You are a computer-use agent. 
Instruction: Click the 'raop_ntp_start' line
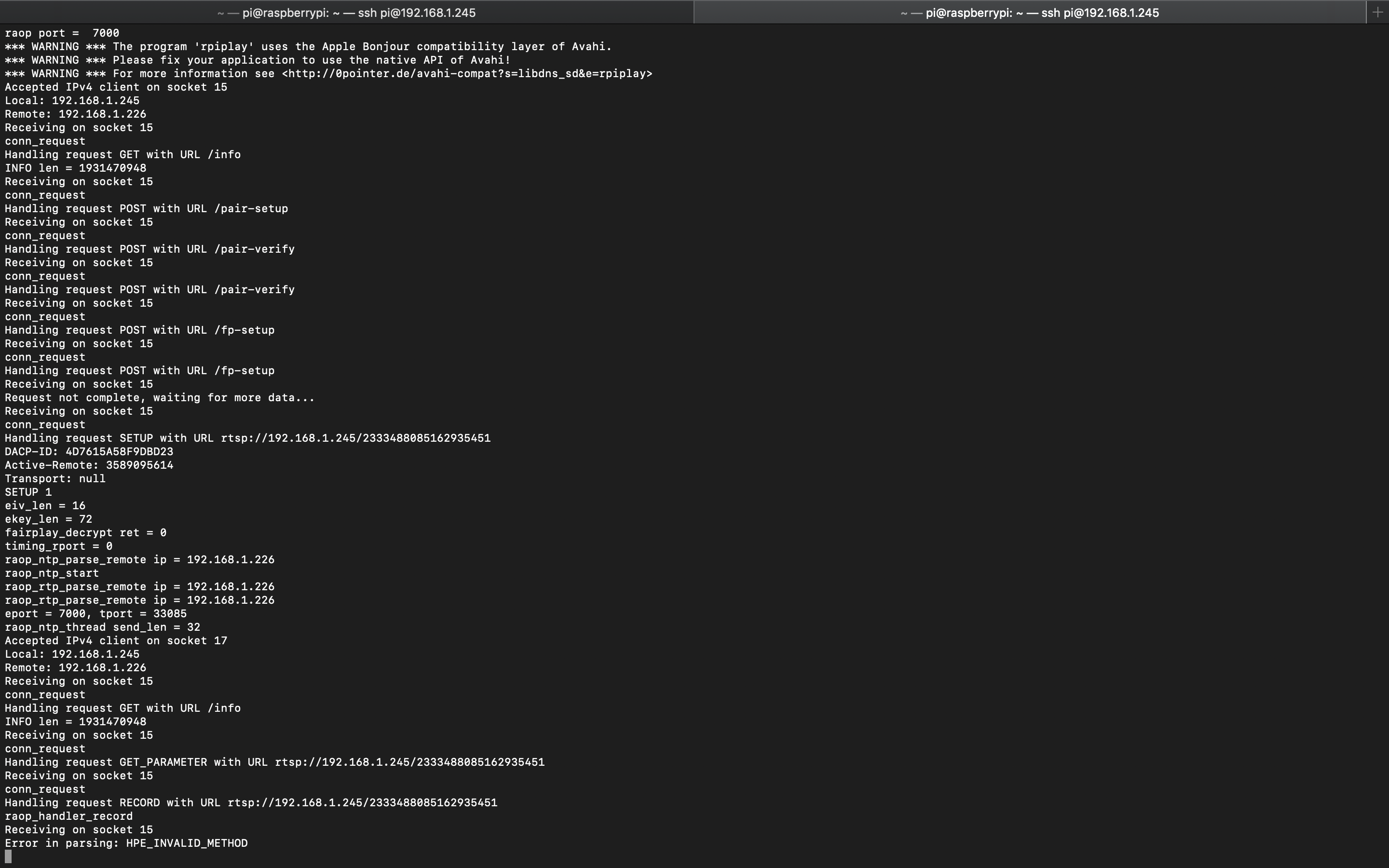coord(52,573)
